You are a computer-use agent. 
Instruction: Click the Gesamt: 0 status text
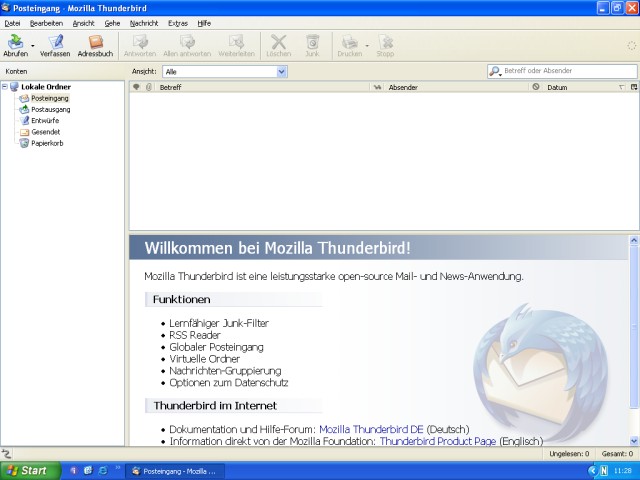(x=617, y=454)
